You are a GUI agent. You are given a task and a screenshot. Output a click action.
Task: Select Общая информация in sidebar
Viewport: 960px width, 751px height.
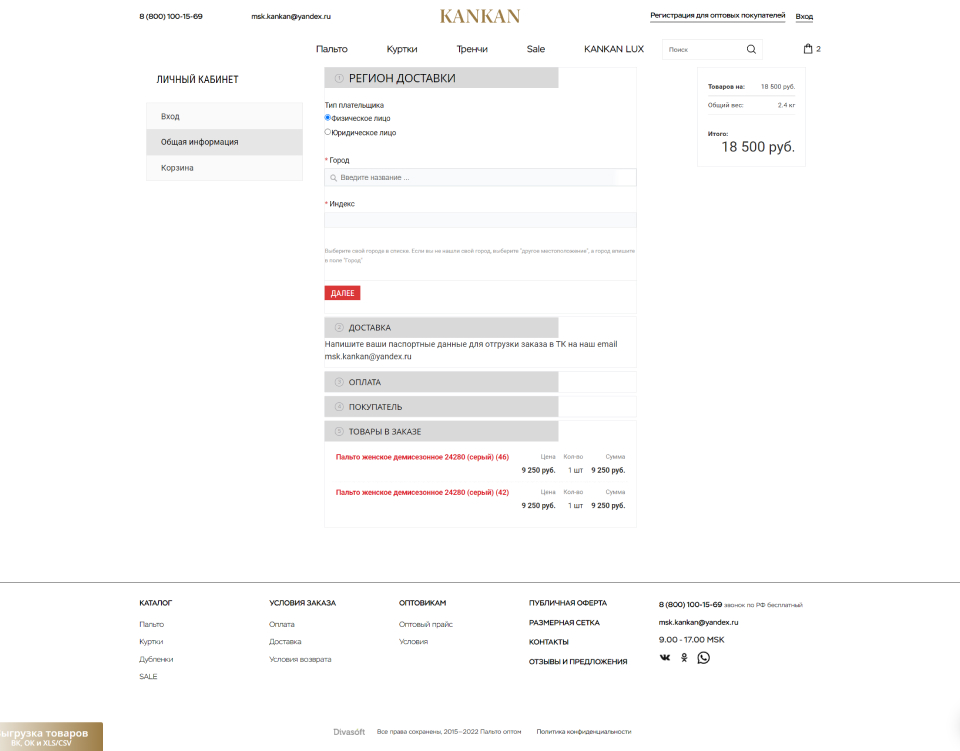[x=224, y=142]
